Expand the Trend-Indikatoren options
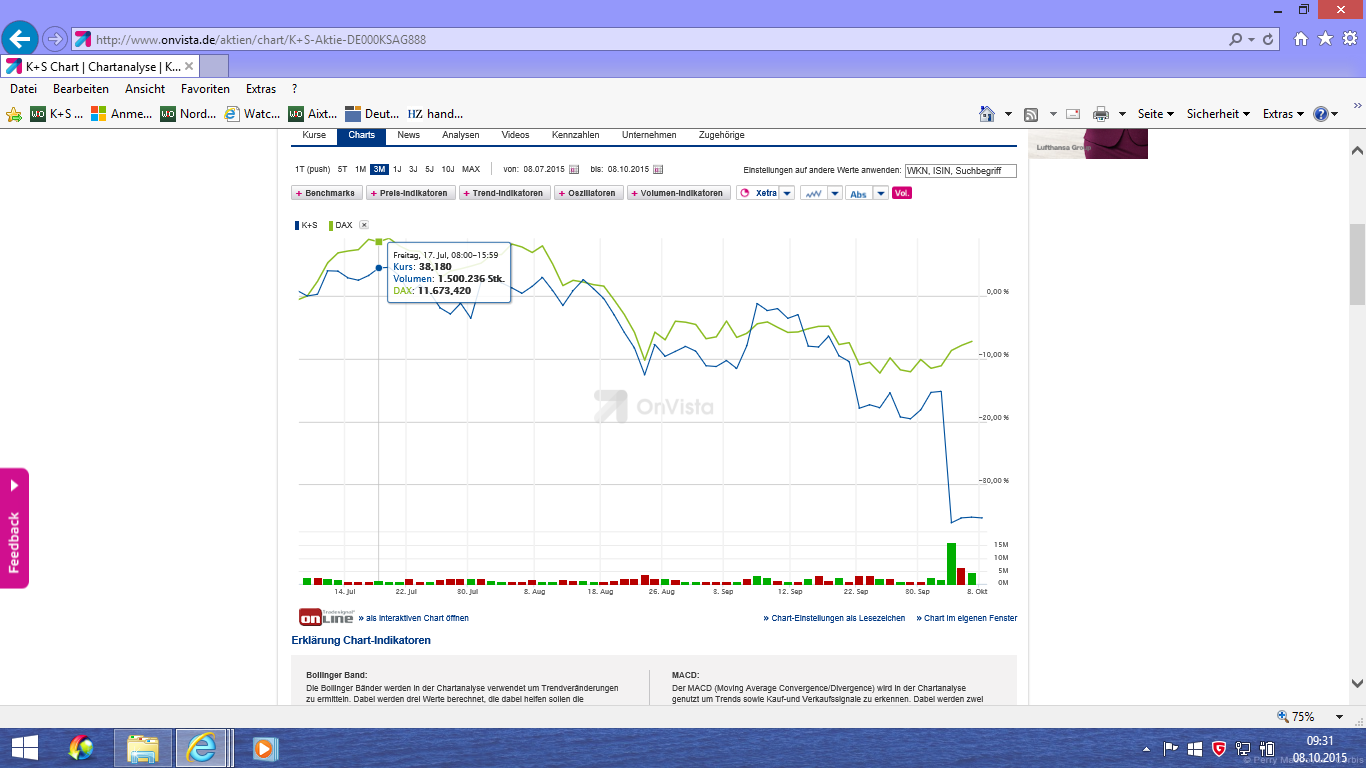Viewport: 1366px width, 768px height. click(505, 193)
